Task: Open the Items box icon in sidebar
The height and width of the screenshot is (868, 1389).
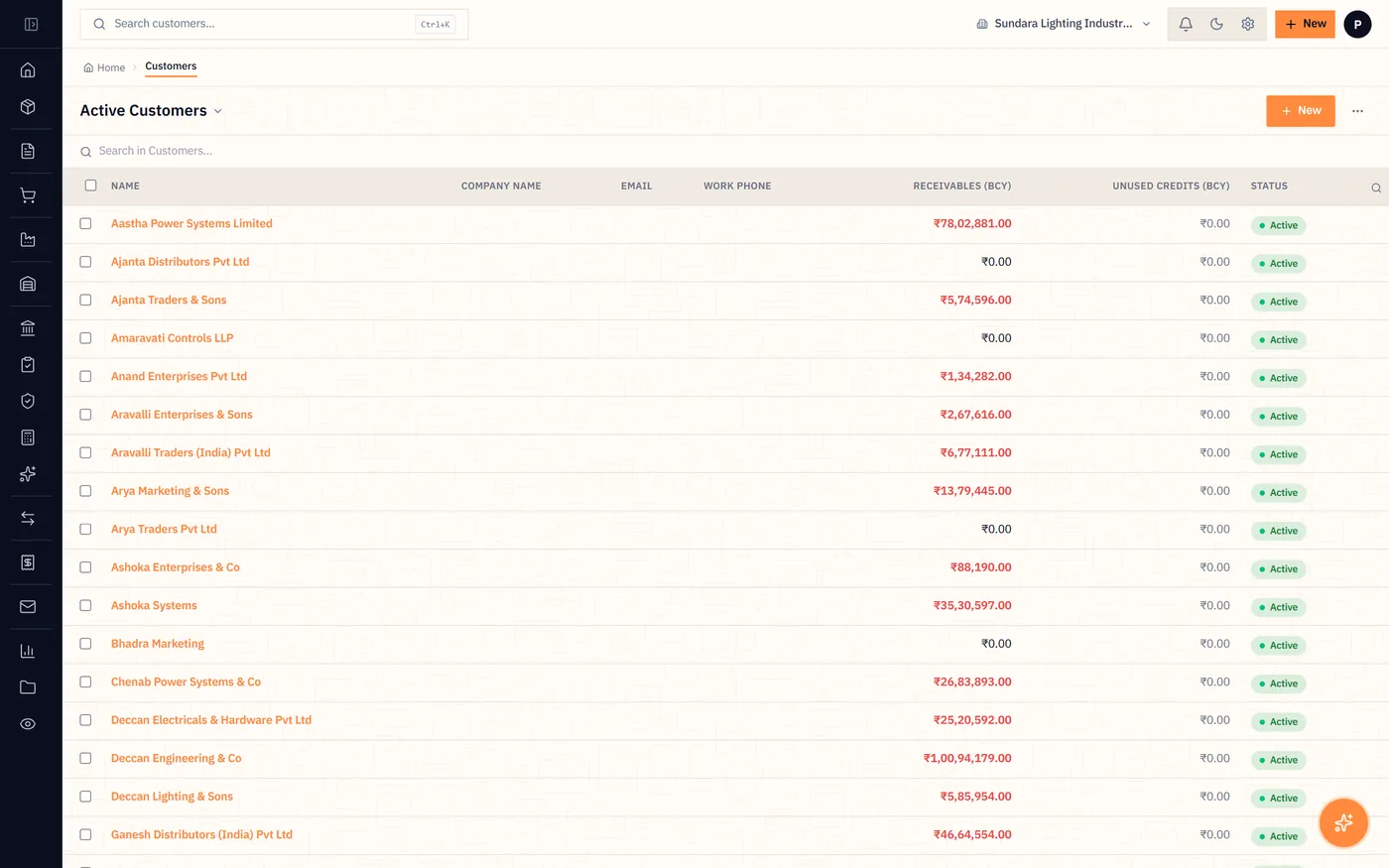Action: 28,107
